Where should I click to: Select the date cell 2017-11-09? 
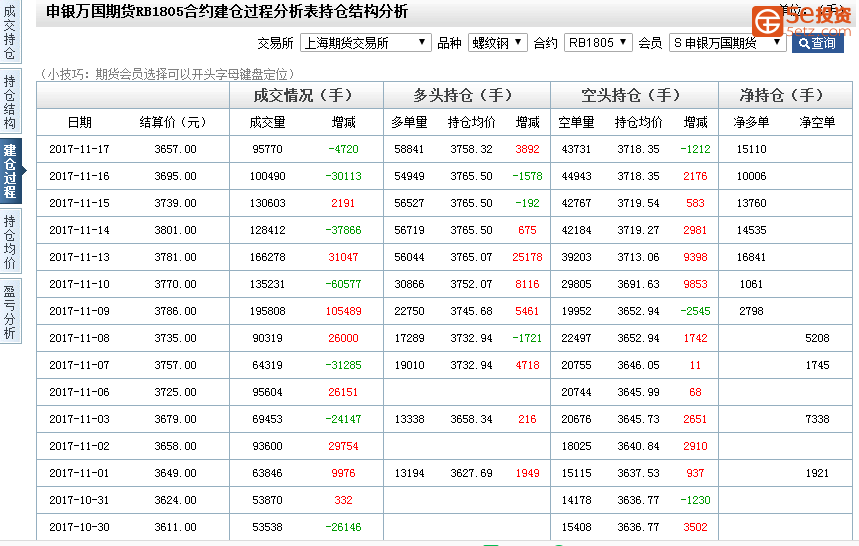click(x=79, y=311)
